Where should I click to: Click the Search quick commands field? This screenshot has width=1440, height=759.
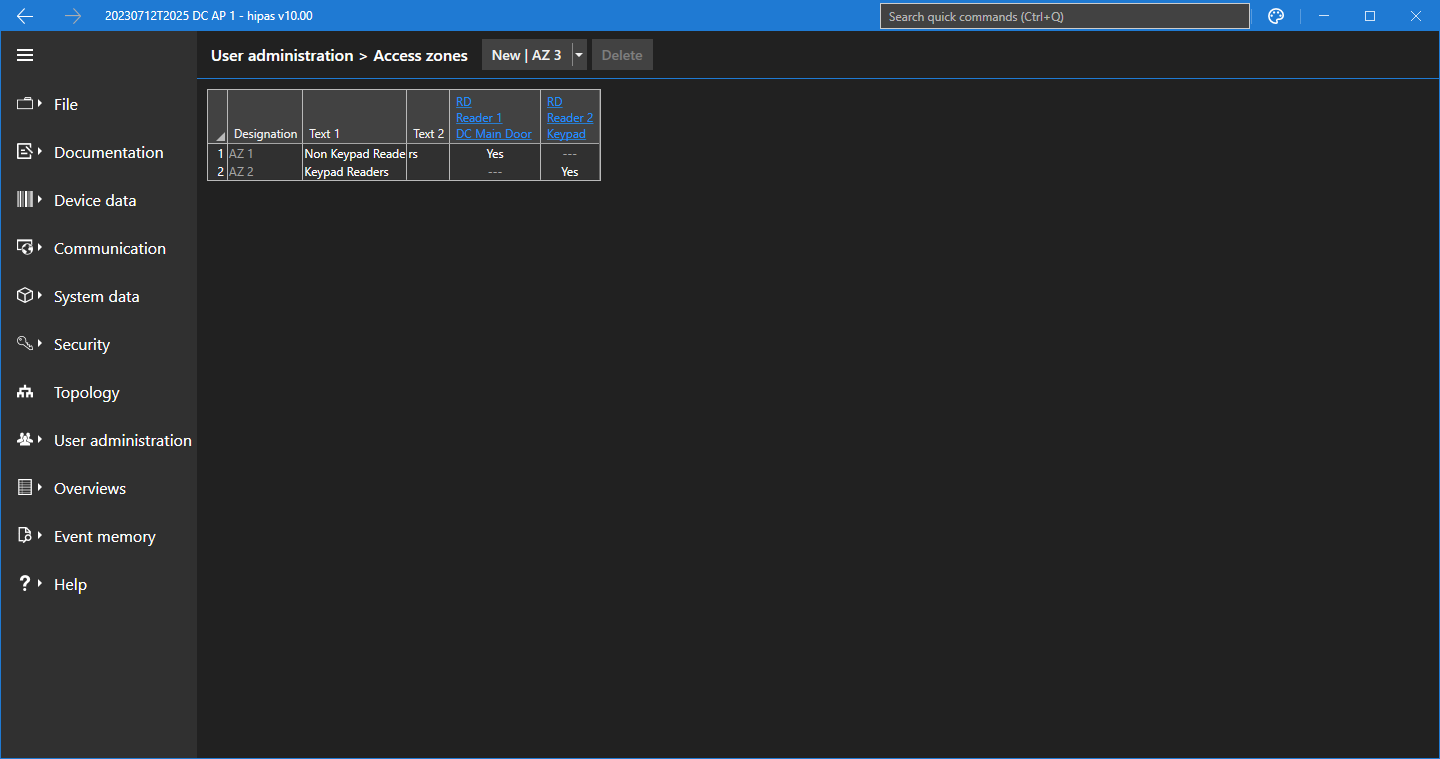[1064, 16]
